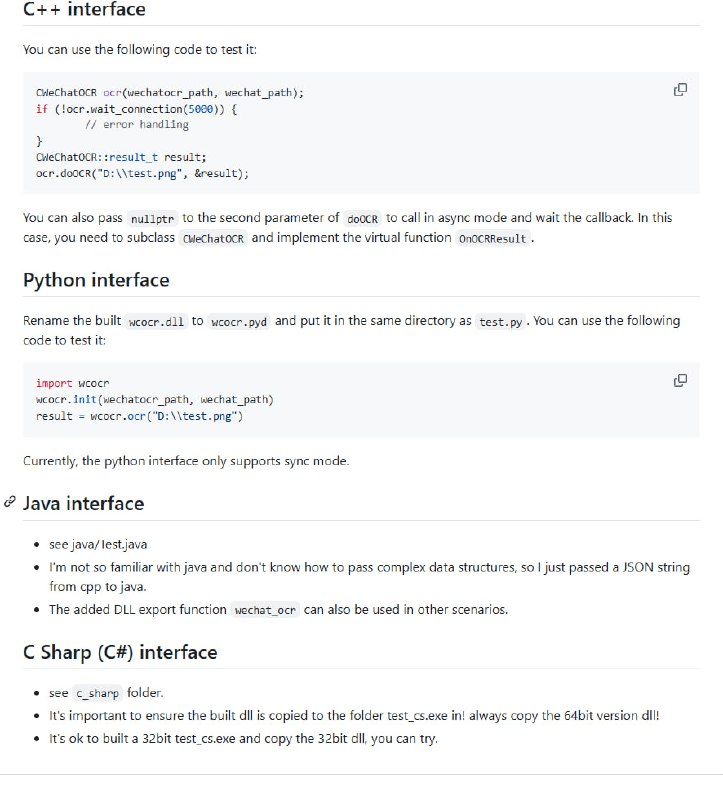
Task: Click the anchor link icon beside Java interface
Action: [9, 502]
